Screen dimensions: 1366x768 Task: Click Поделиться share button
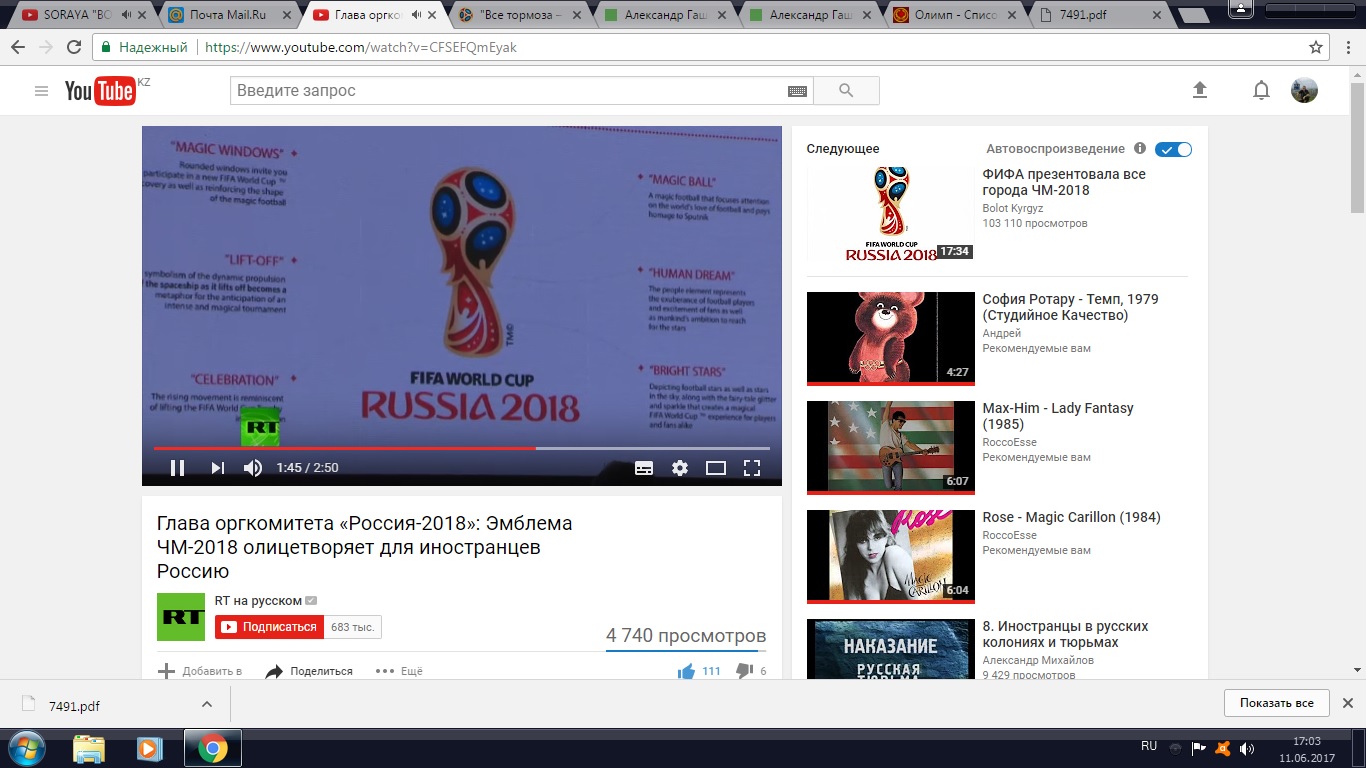[309, 671]
